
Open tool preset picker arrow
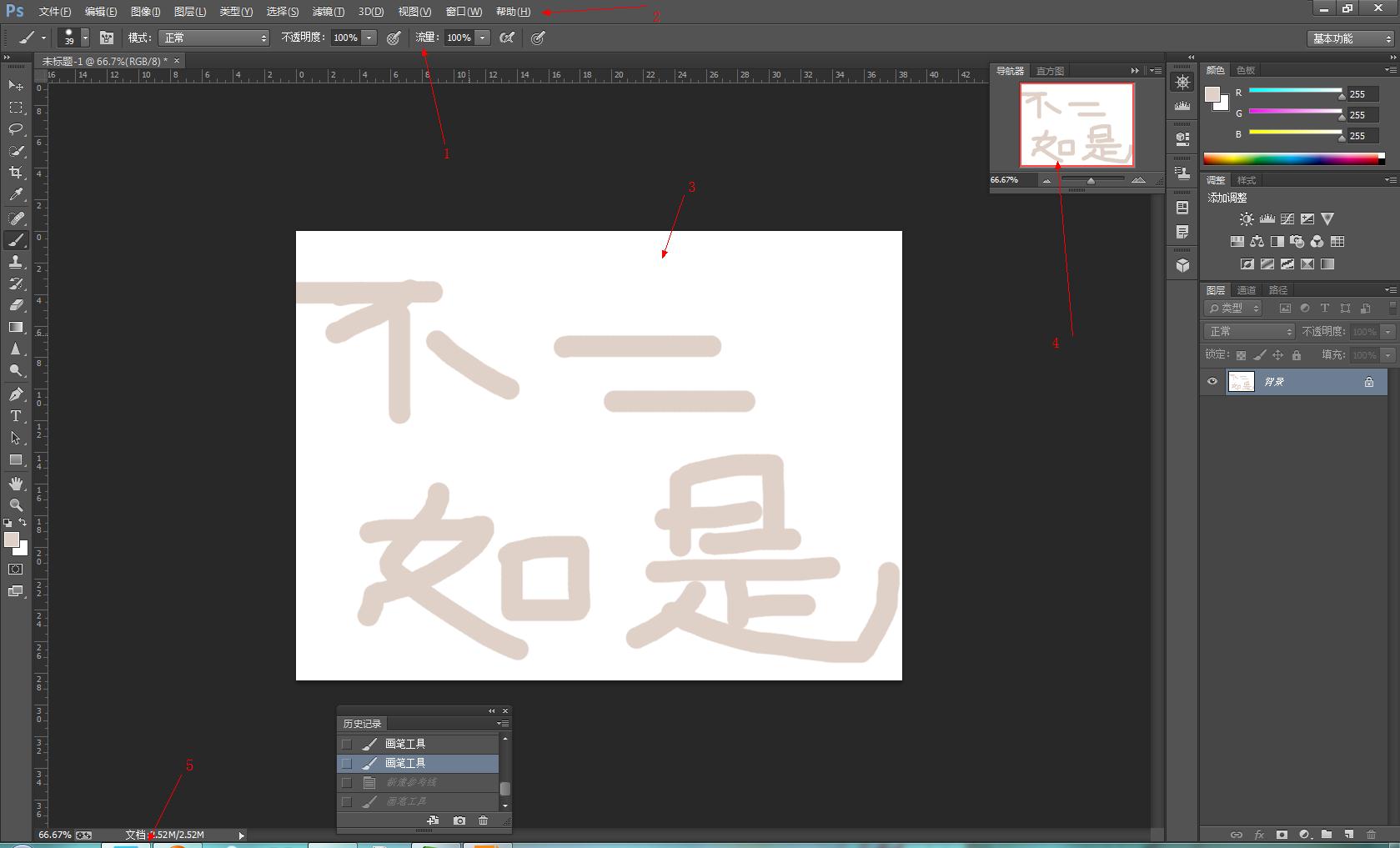[43, 38]
